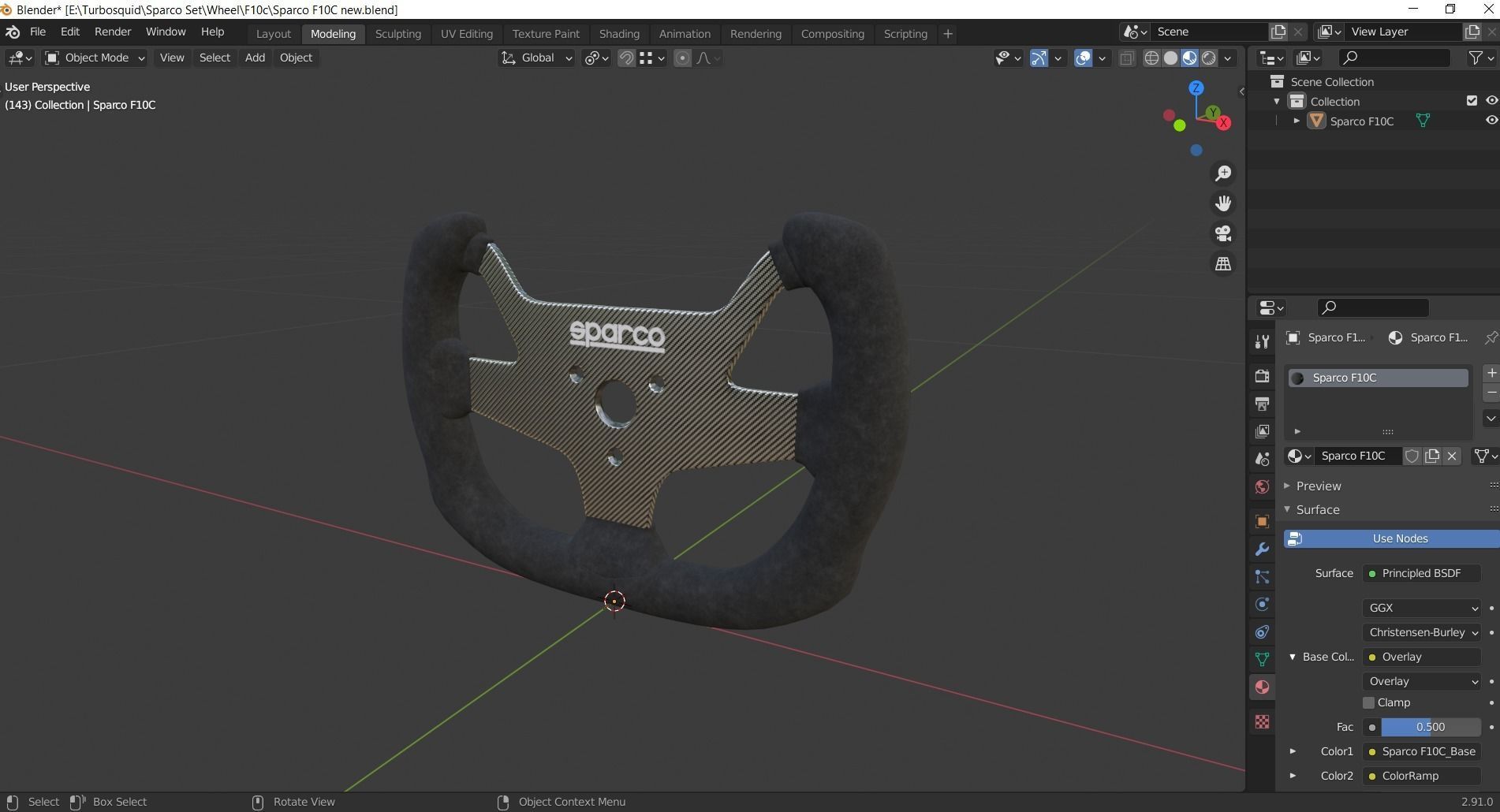The image size is (1500, 812).
Task: Switch to the Sculpting workspace tab
Action: pos(398,34)
